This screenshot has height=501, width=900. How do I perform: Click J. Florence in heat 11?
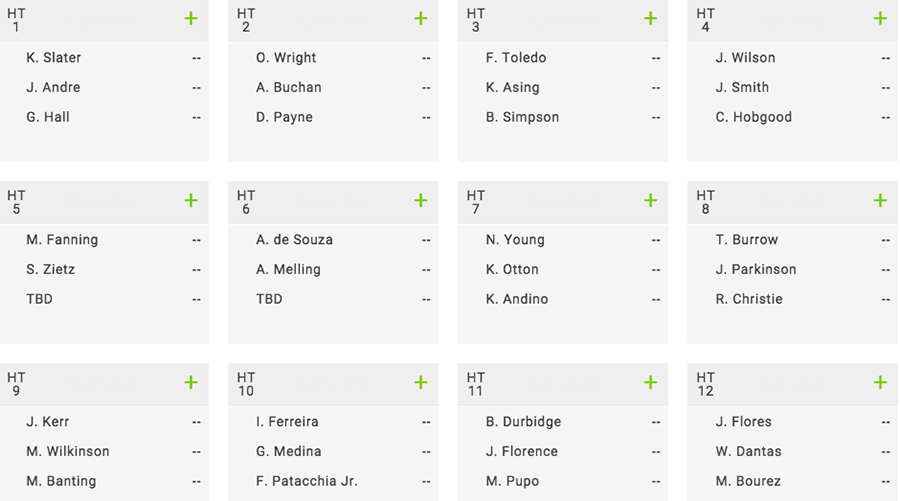522,452
